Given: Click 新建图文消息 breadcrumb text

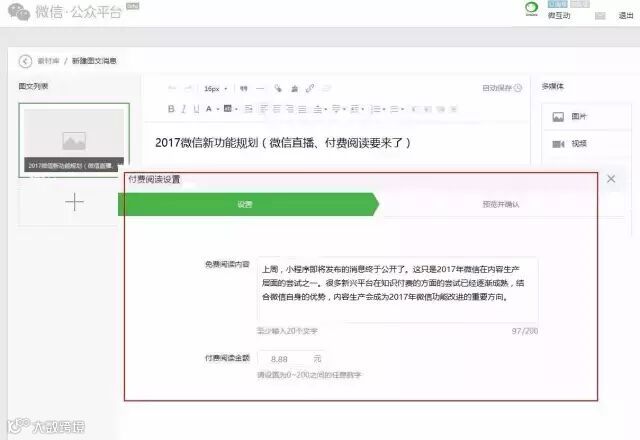Looking at the screenshot, I should 94,61.
